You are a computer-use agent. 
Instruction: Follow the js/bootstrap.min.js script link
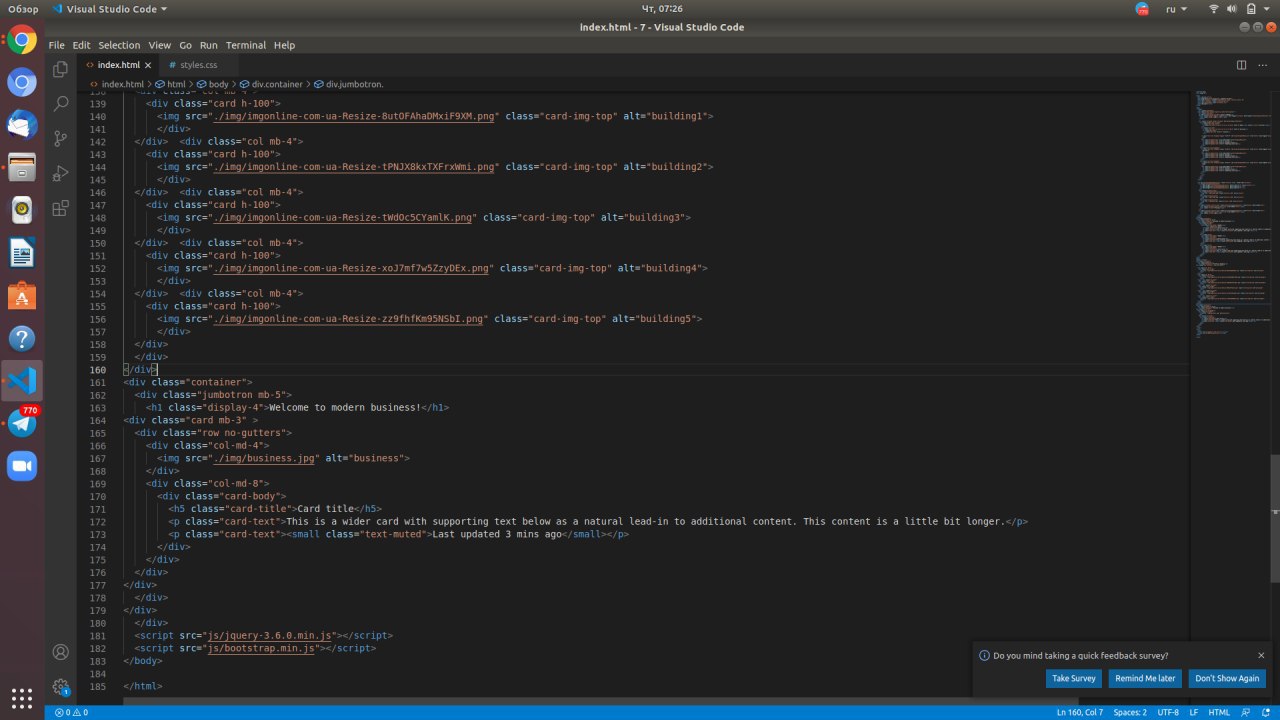pyautogui.click(x=261, y=648)
